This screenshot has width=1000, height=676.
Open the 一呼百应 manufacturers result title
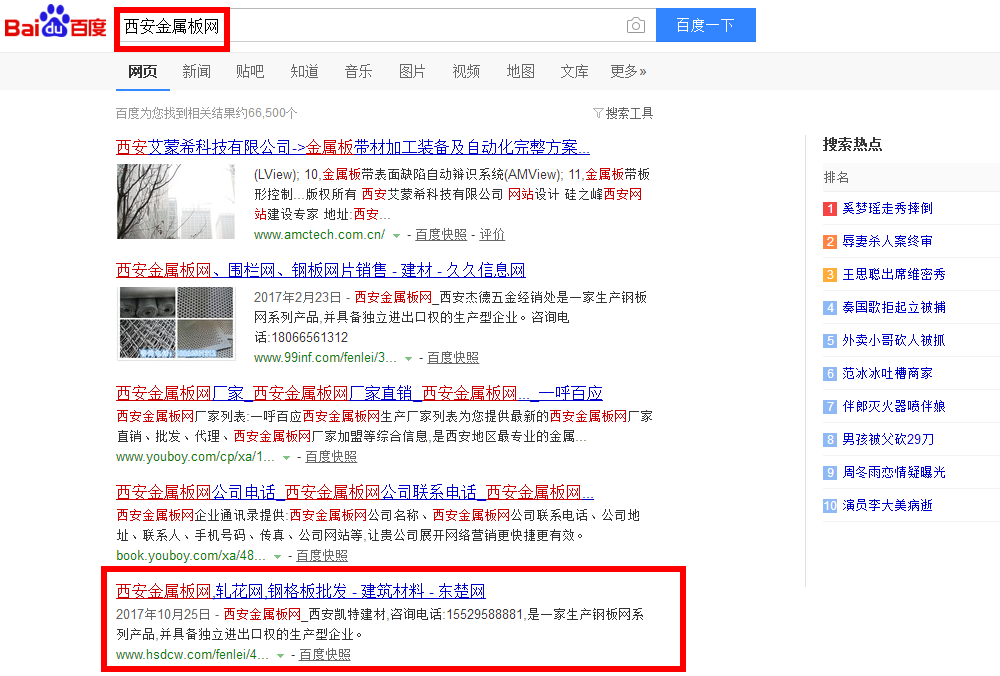point(359,393)
